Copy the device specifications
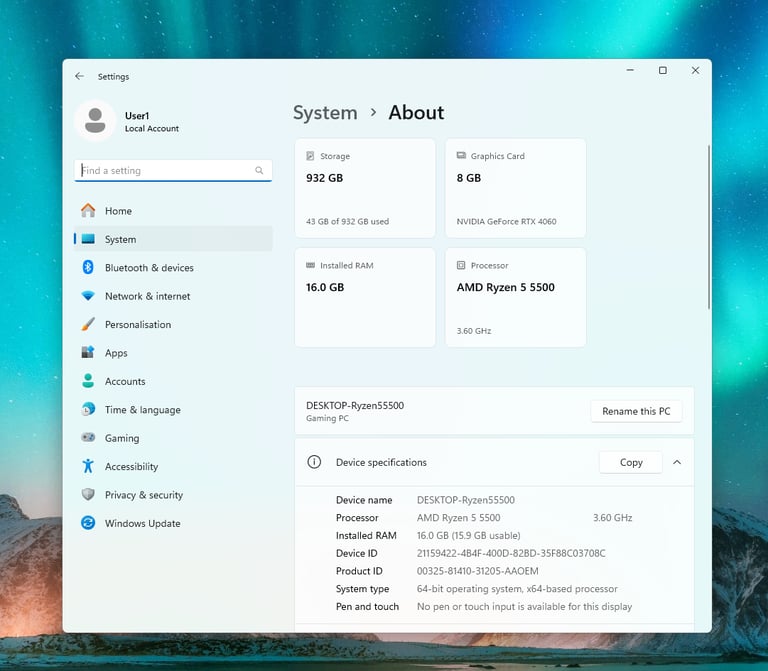Viewport: 768px width, 671px height. click(631, 462)
